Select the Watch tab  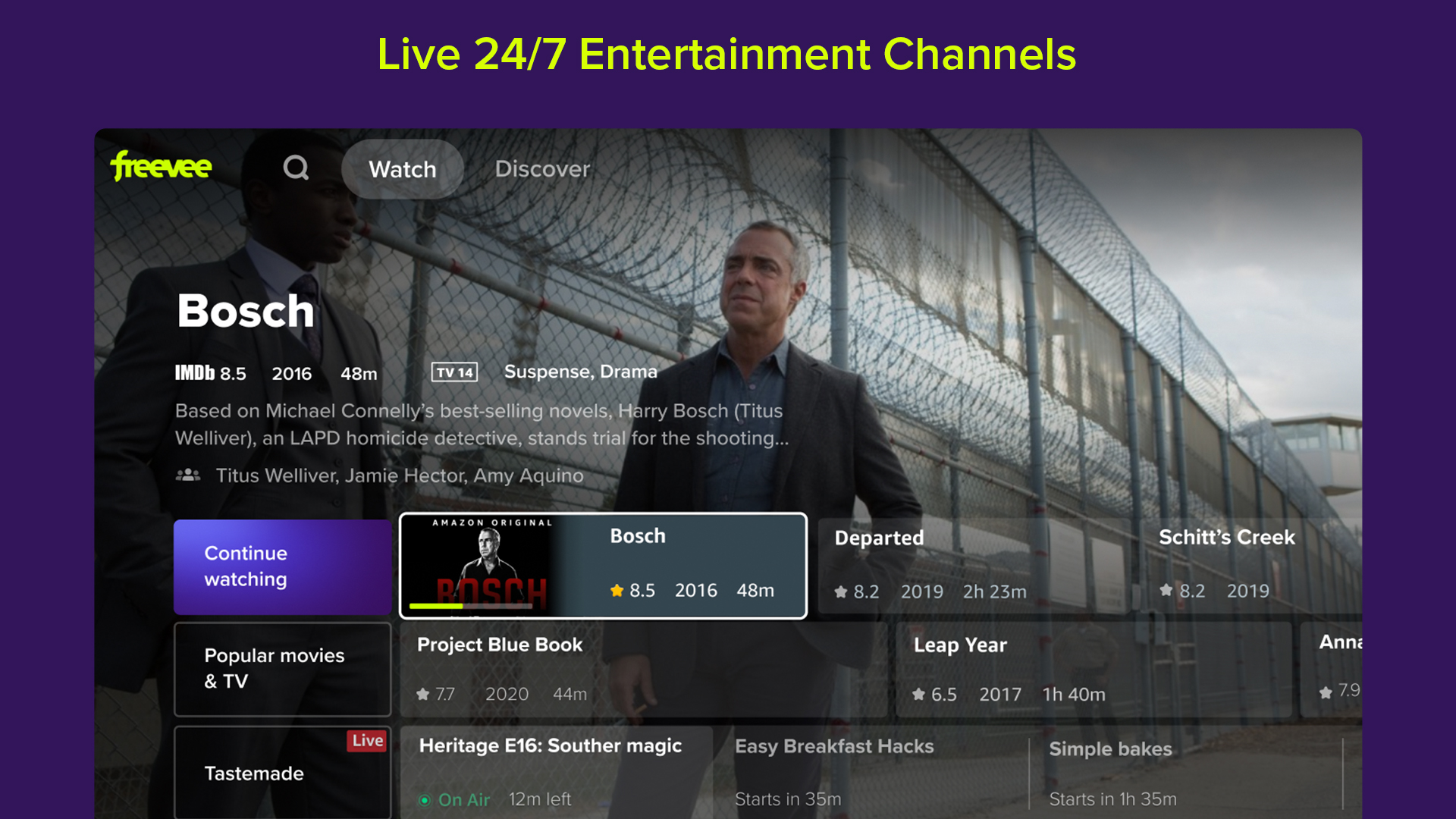(403, 169)
